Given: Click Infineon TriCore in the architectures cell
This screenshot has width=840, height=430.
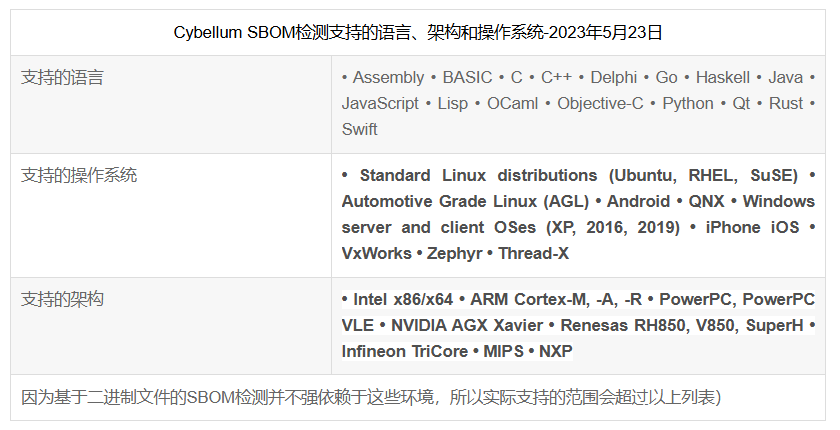Looking at the screenshot, I should coord(404,351).
